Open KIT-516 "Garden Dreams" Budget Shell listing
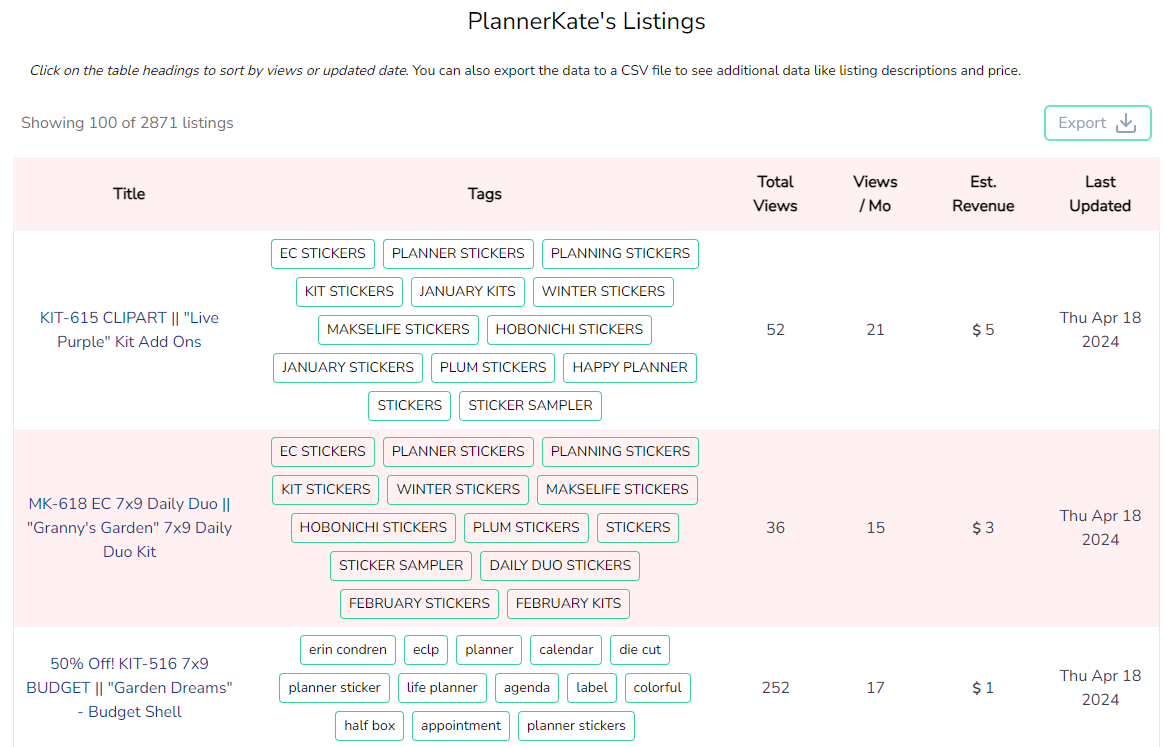This screenshot has width=1165, height=747. pos(129,687)
